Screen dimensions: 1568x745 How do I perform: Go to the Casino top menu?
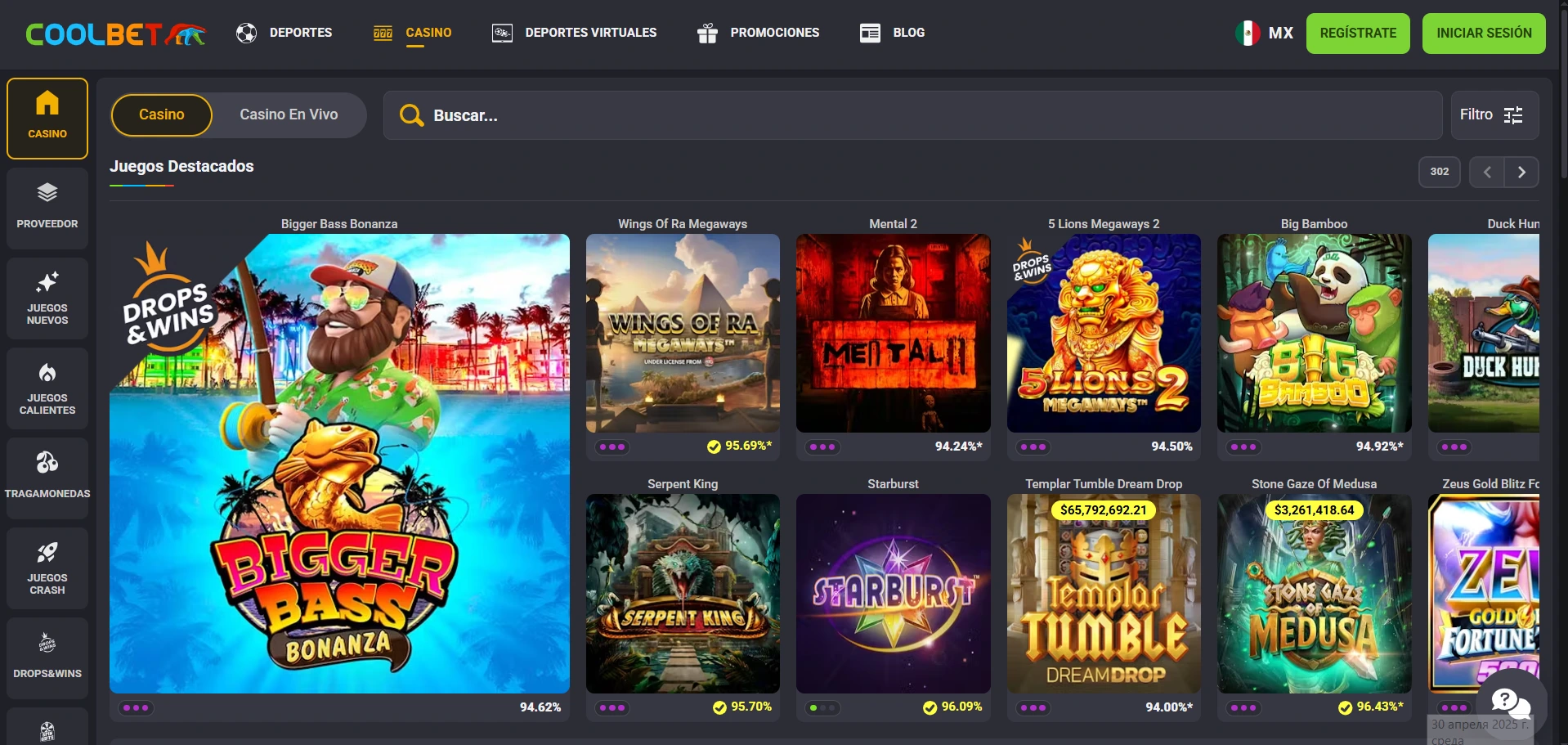(x=412, y=33)
